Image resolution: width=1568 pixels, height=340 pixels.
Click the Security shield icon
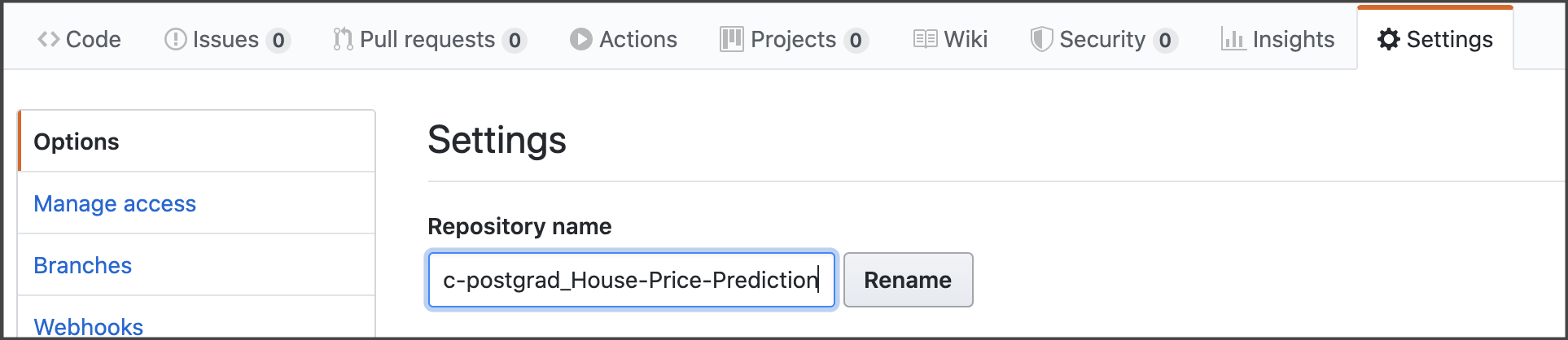click(1041, 39)
